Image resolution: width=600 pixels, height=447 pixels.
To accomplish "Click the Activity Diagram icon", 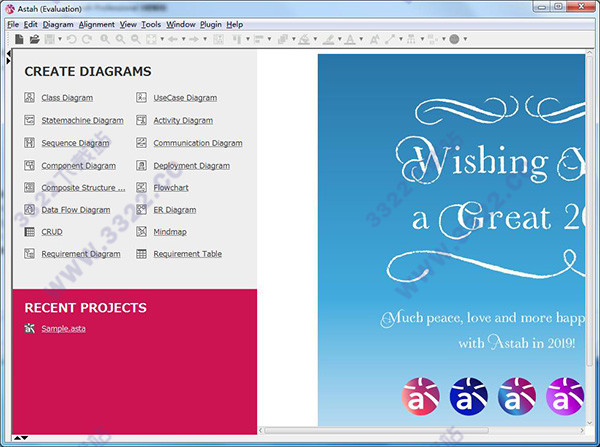I will pos(141,120).
